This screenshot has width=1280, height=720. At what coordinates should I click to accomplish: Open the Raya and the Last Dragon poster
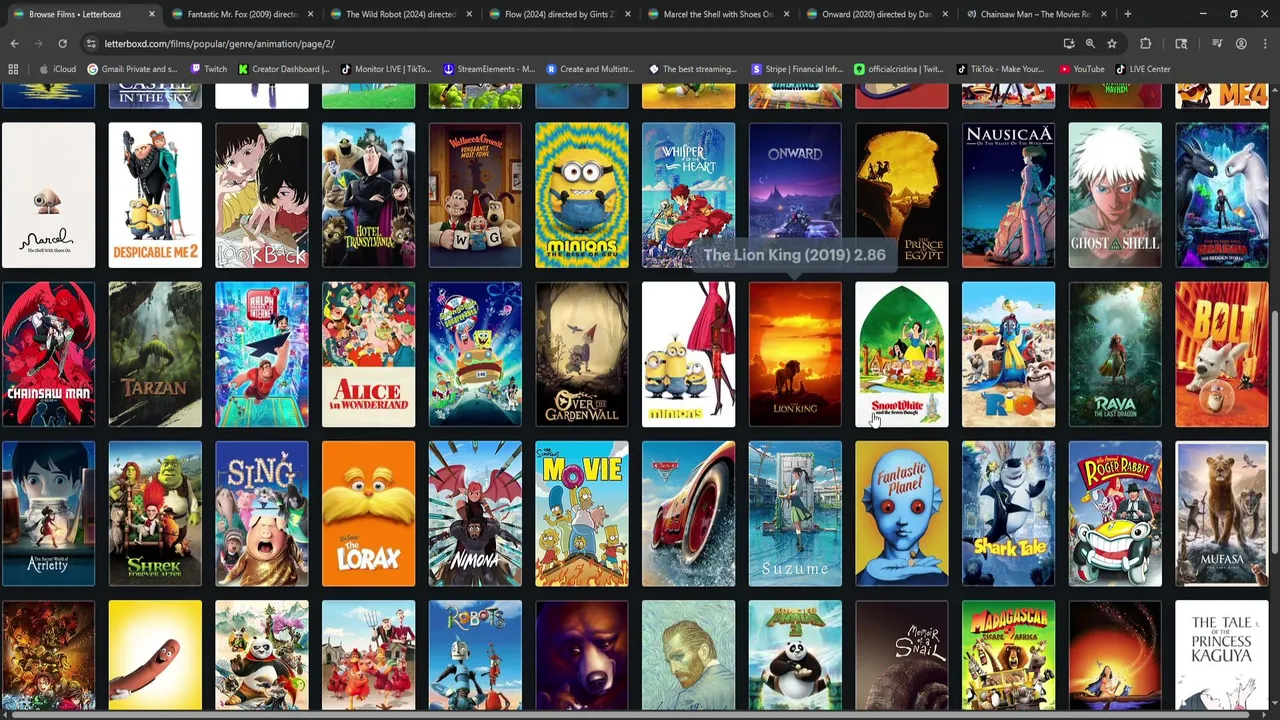[x=1115, y=355]
